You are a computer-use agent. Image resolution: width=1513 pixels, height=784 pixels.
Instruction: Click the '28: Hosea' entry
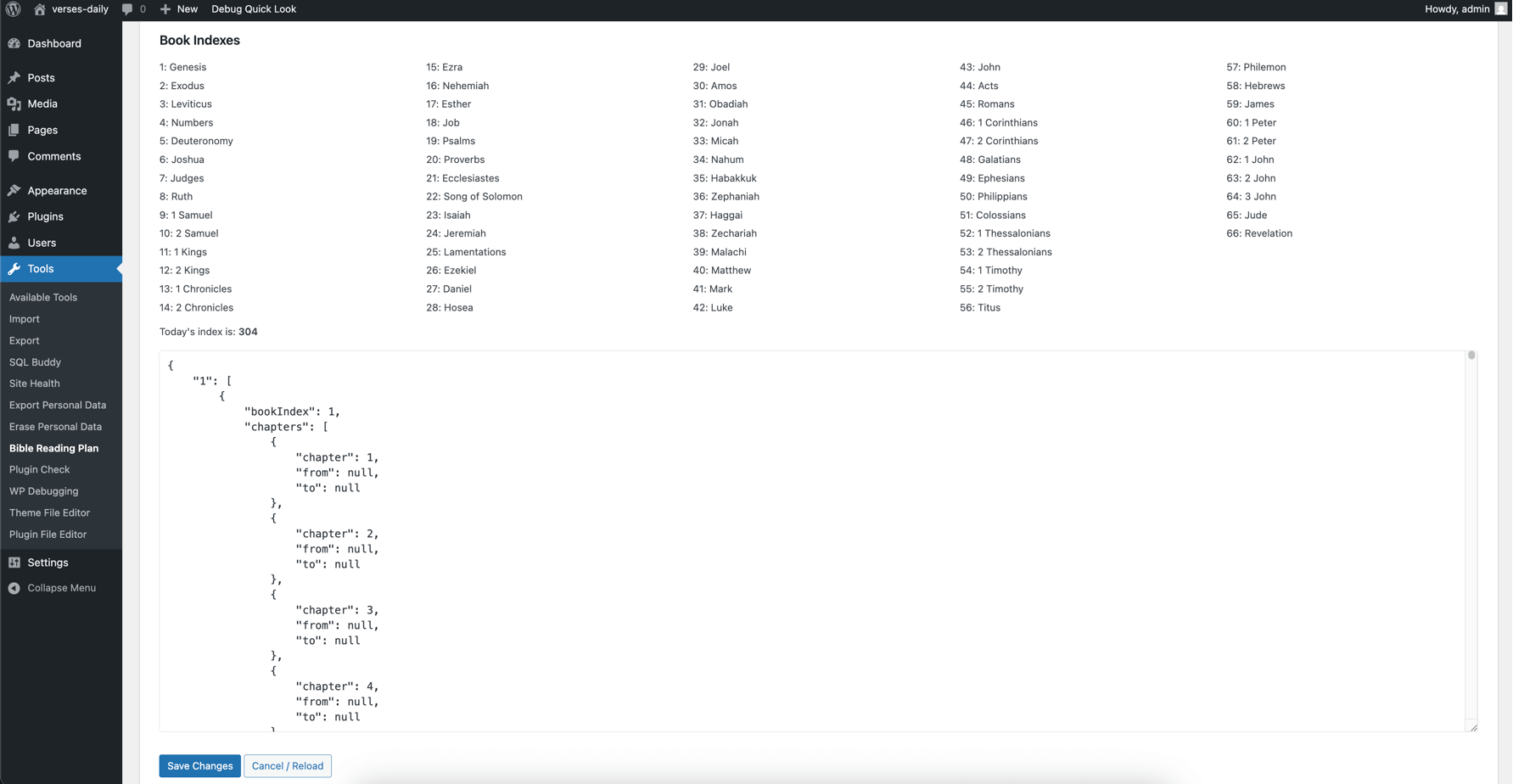pyautogui.click(x=450, y=307)
